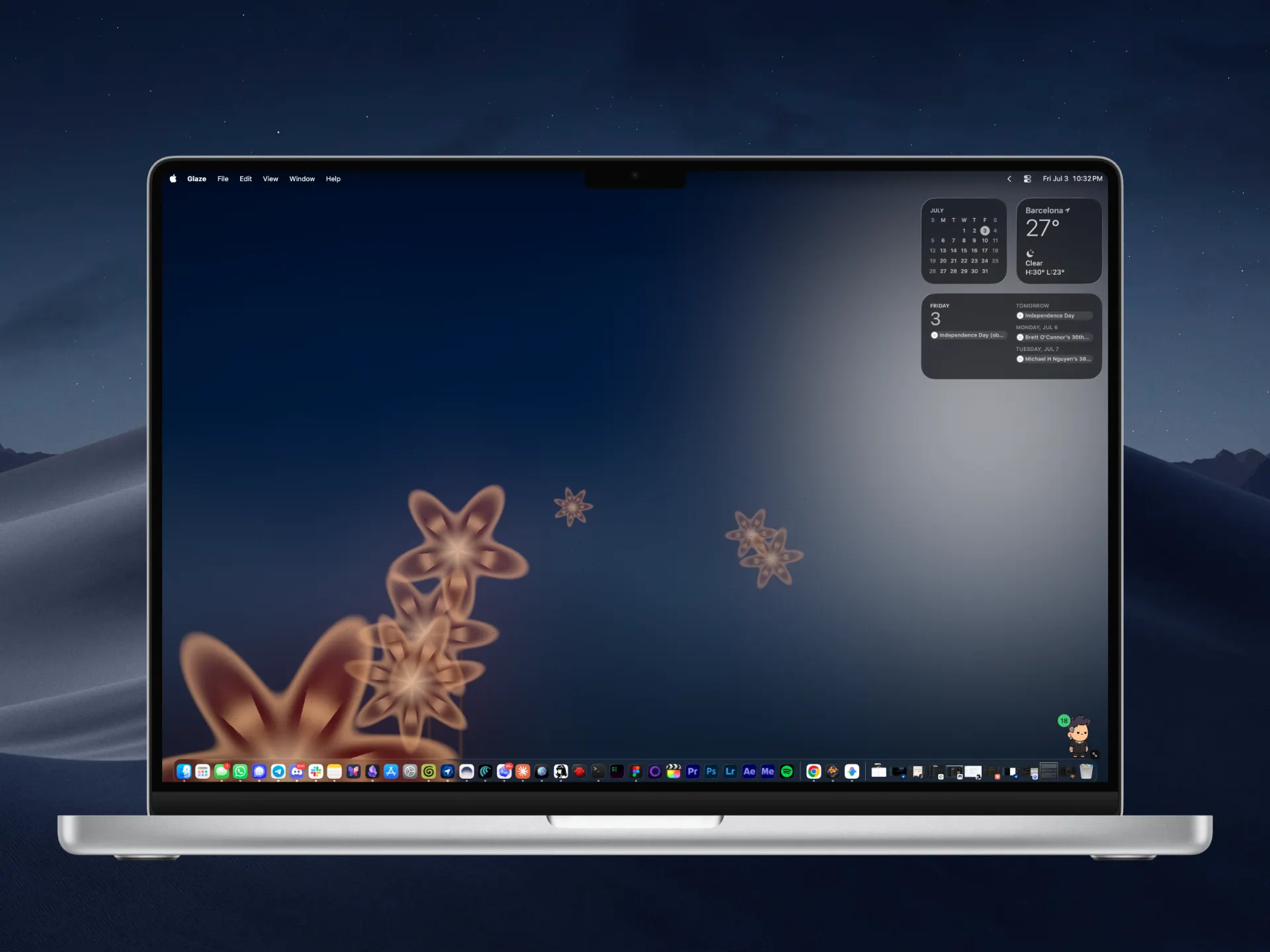Image resolution: width=1270 pixels, height=952 pixels.
Task: Launch Figma from the Dock
Action: point(636,772)
